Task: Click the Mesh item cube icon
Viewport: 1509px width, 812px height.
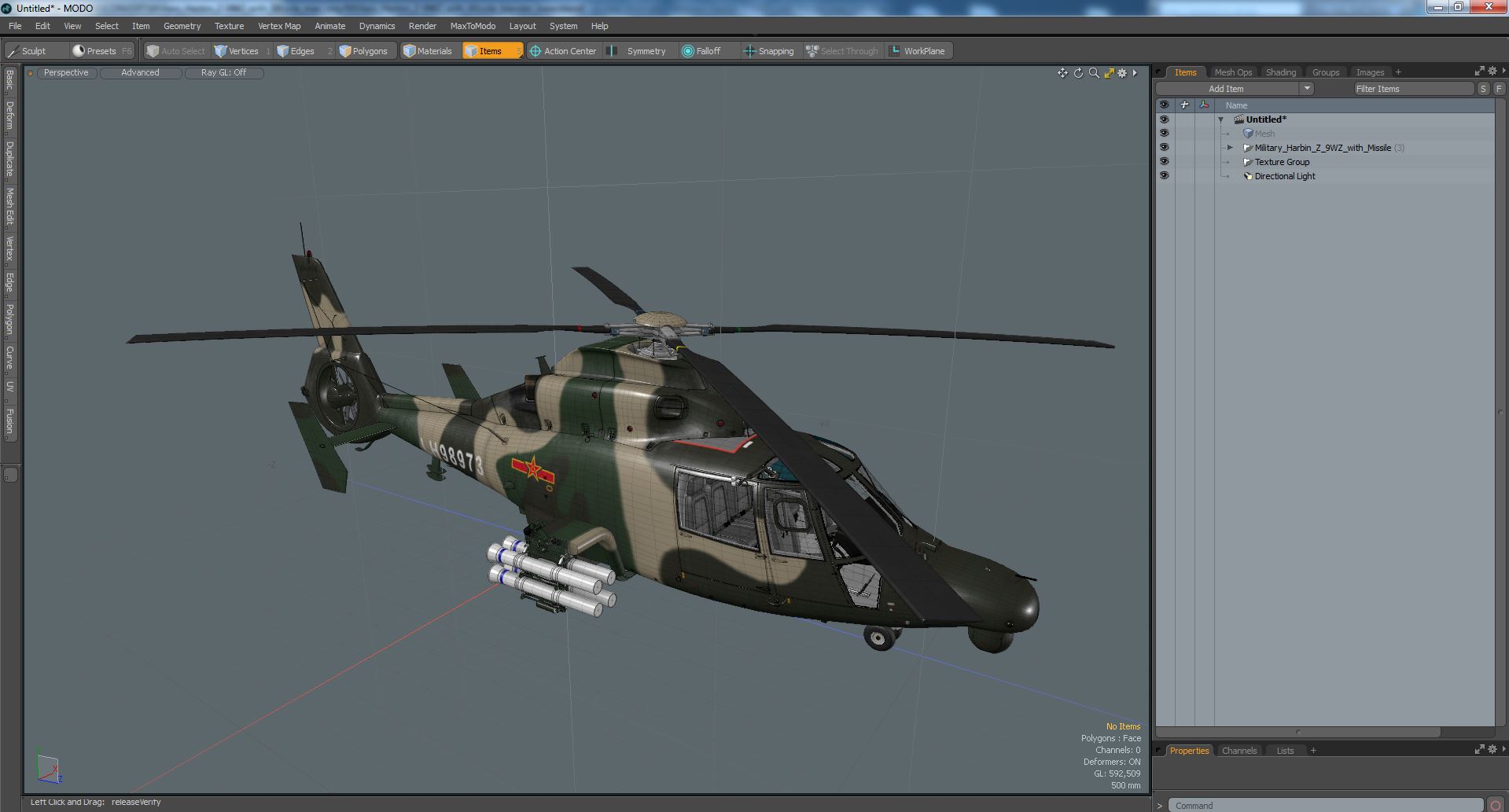Action: [1247, 134]
